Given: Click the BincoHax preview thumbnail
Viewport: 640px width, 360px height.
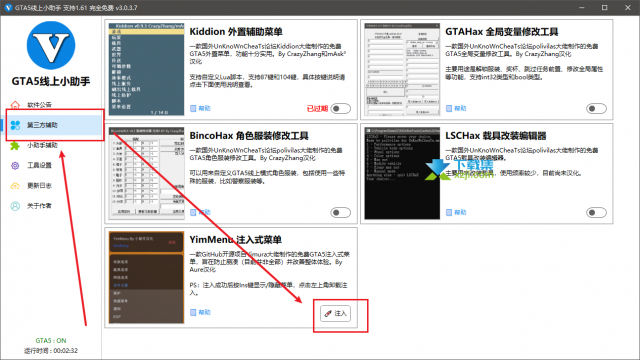Looking at the screenshot, I should click(x=147, y=173).
